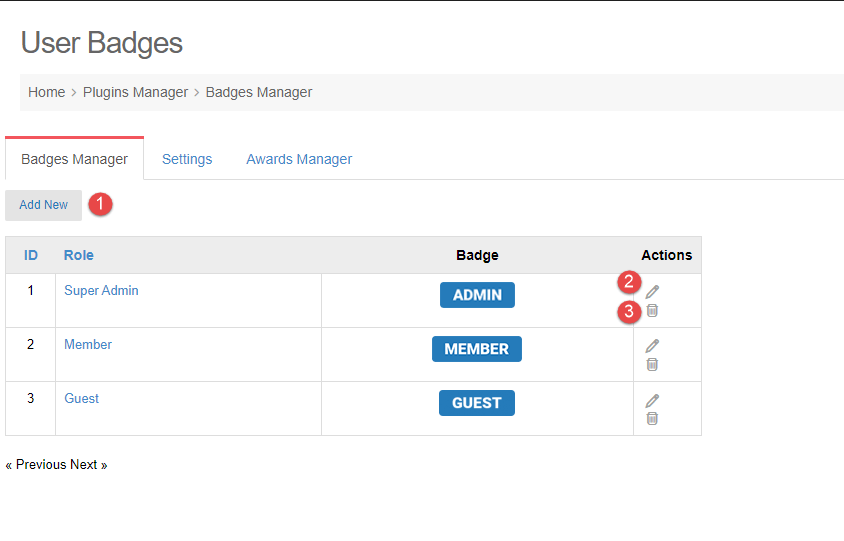The height and width of the screenshot is (541, 844).
Task: Click the blue ADMIN badge
Action: [x=477, y=295]
